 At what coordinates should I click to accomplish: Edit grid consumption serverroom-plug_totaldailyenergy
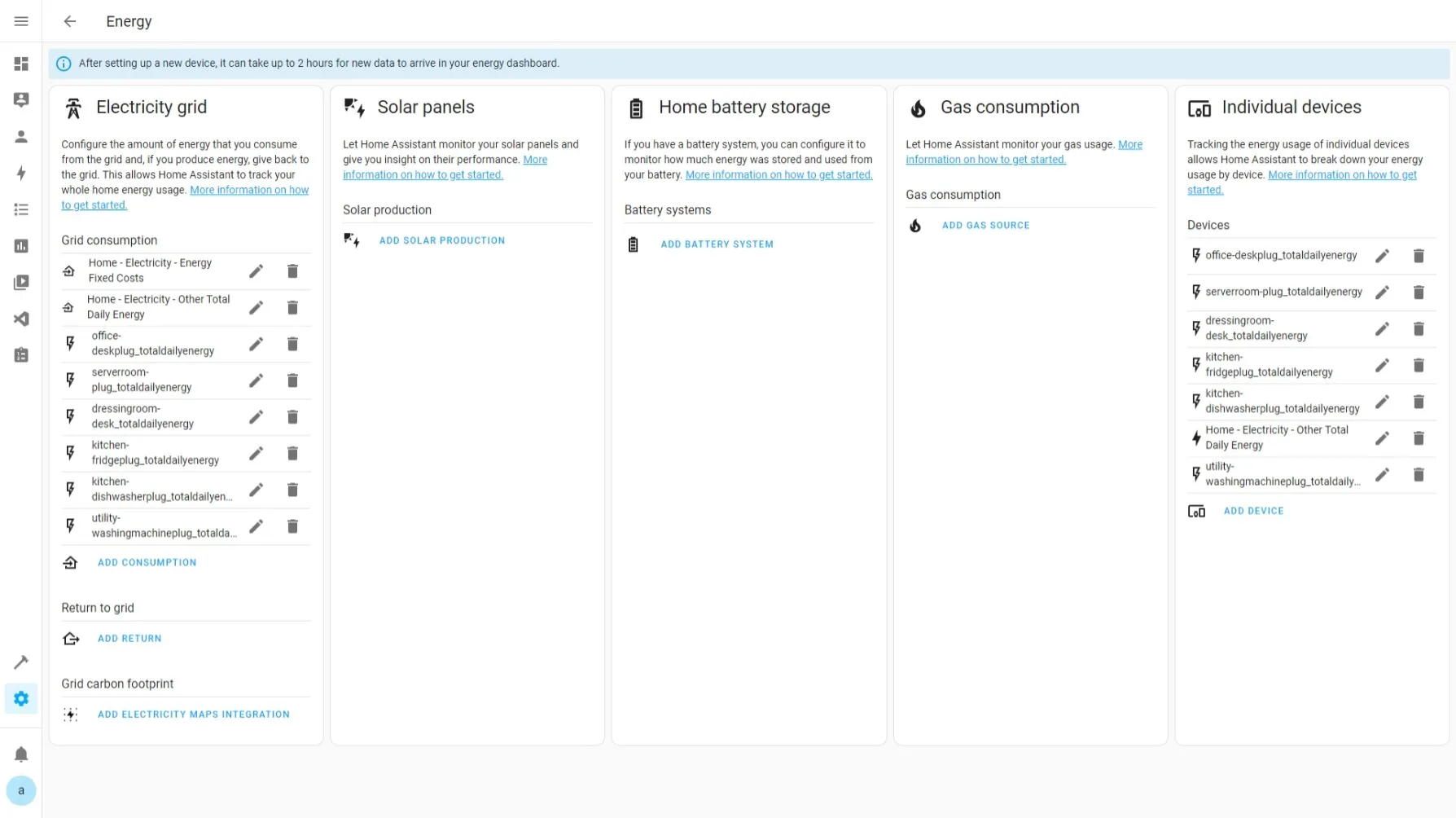click(257, 380)
